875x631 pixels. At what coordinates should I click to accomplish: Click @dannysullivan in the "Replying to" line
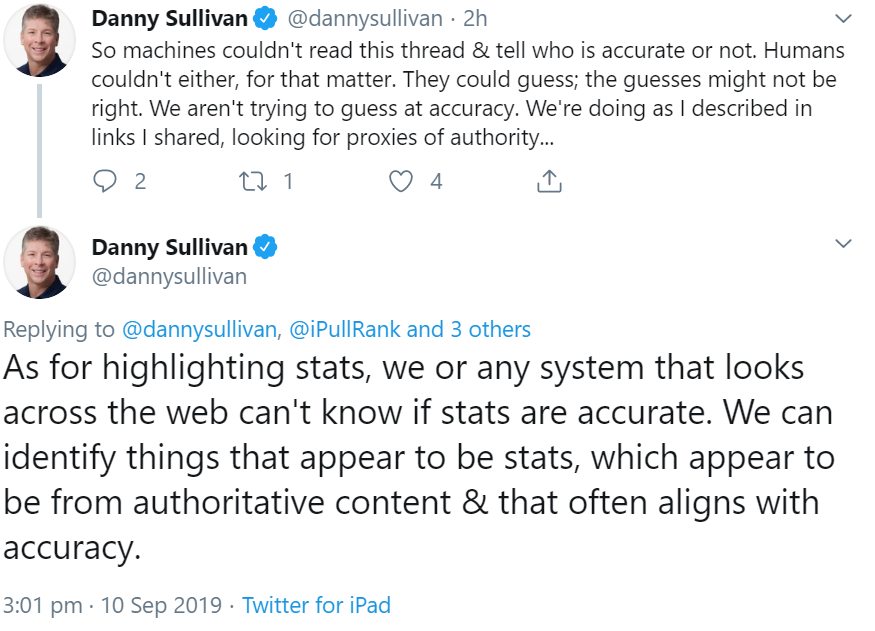pos(198,329)
